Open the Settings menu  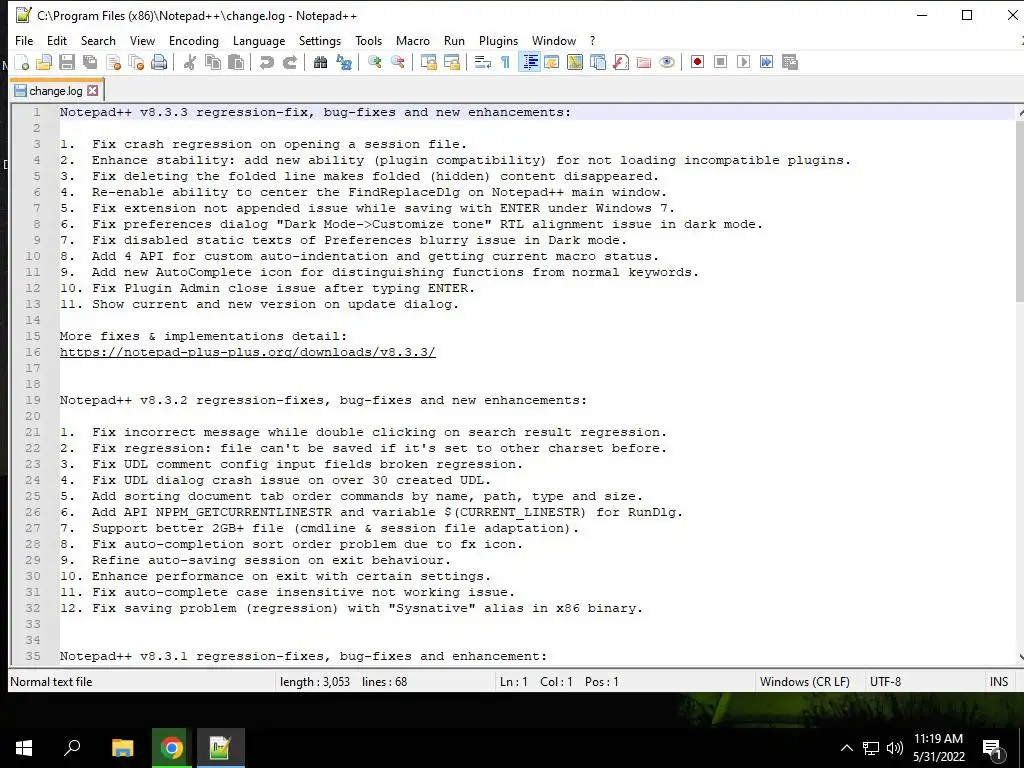[320, 40]
